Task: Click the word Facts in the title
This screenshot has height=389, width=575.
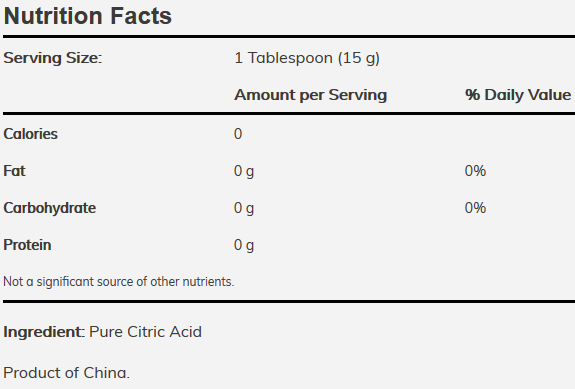Action: coord(141,16)
